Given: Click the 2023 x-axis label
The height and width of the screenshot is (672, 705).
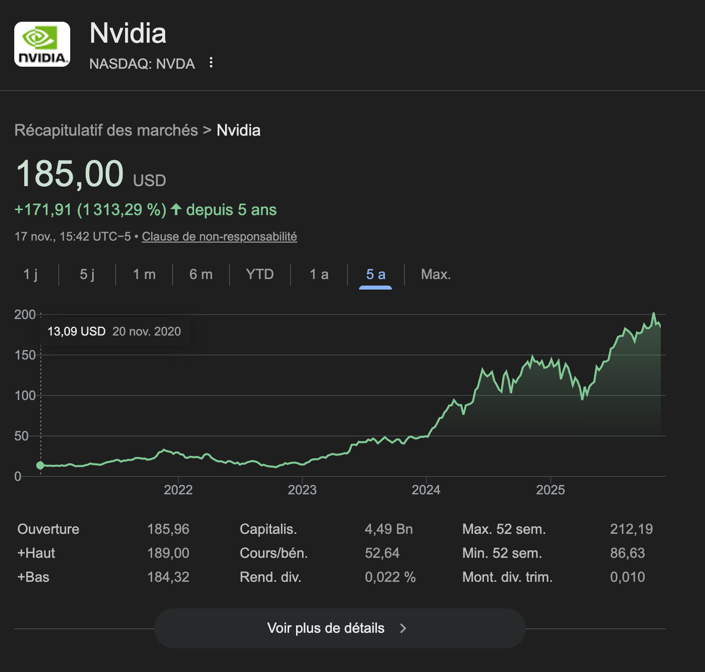Looking at the screenshot, I should point(302,490).
